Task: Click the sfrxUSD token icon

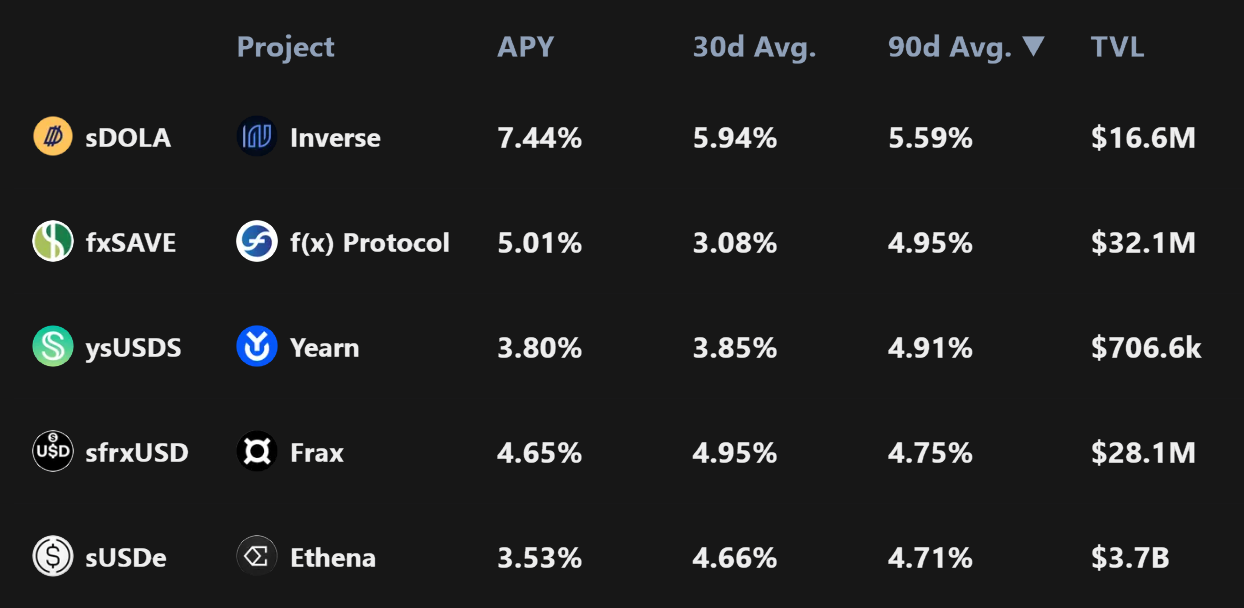Action: [x=53, y=452]
